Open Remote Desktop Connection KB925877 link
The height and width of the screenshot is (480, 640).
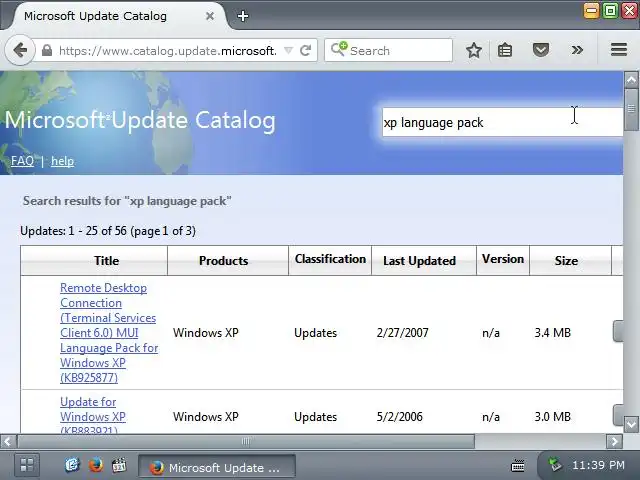click(109, 333)
